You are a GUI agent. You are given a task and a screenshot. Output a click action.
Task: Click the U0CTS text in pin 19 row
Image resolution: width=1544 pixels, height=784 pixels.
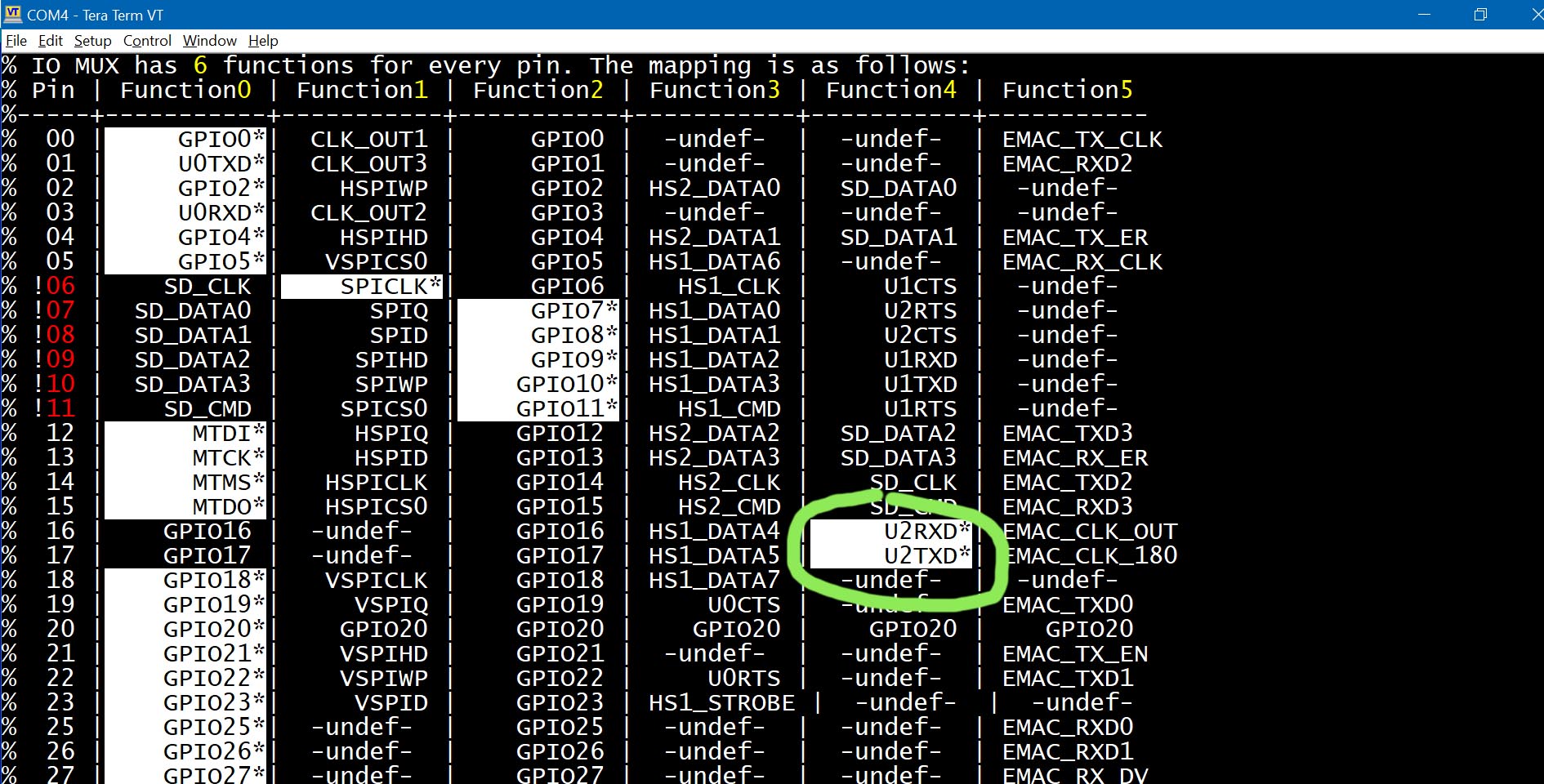[x=744, y=605]
